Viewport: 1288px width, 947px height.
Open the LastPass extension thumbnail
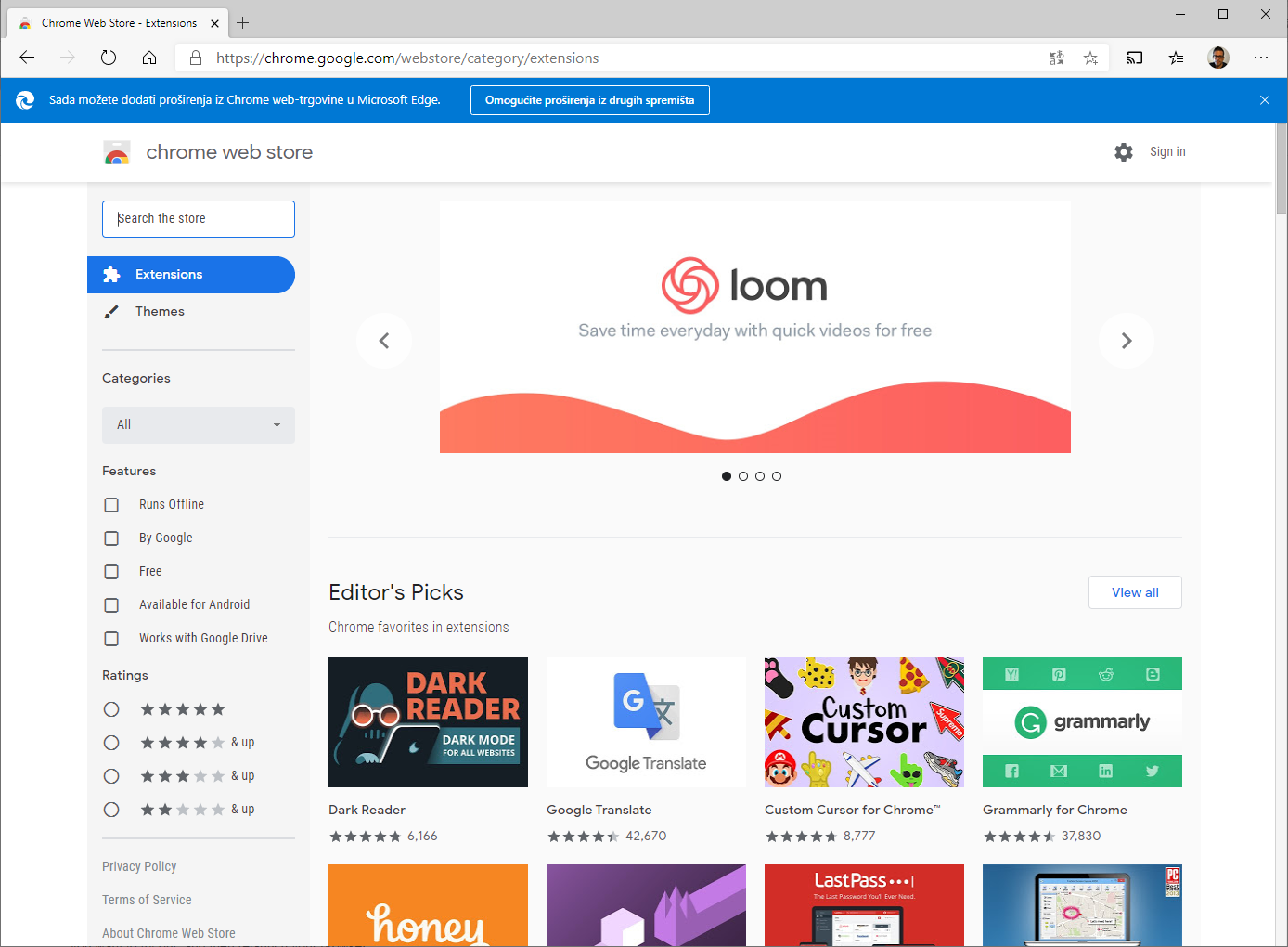864,905
